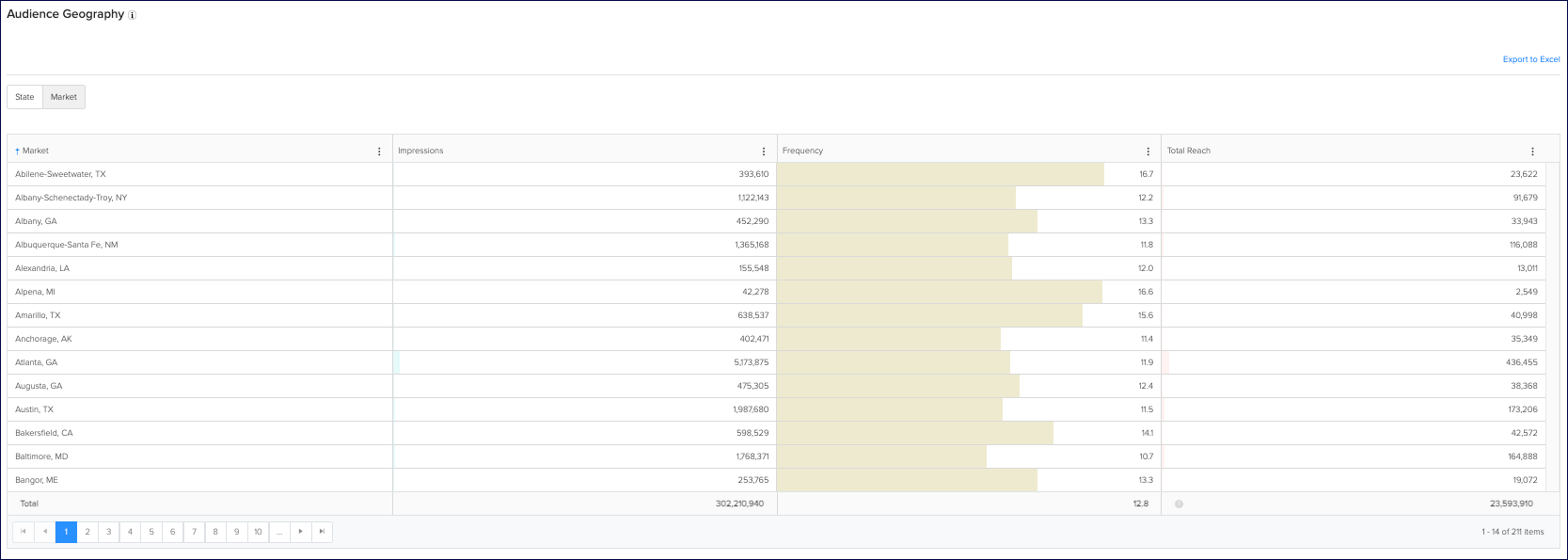
Task: Select the Bakersfield, CA market
Action: (x=44, y=433)
